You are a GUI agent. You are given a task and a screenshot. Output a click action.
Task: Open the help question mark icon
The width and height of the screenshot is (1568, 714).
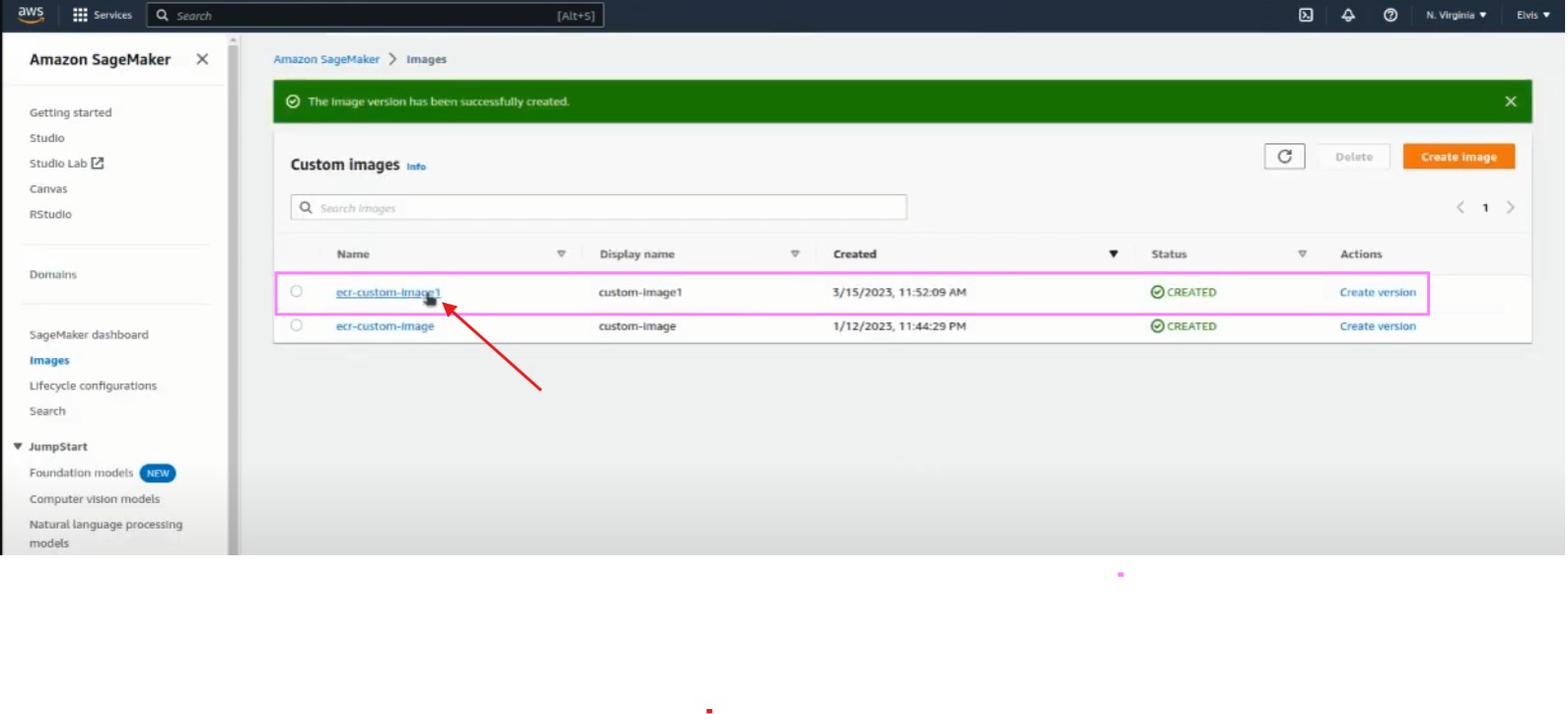point(1390,15)
